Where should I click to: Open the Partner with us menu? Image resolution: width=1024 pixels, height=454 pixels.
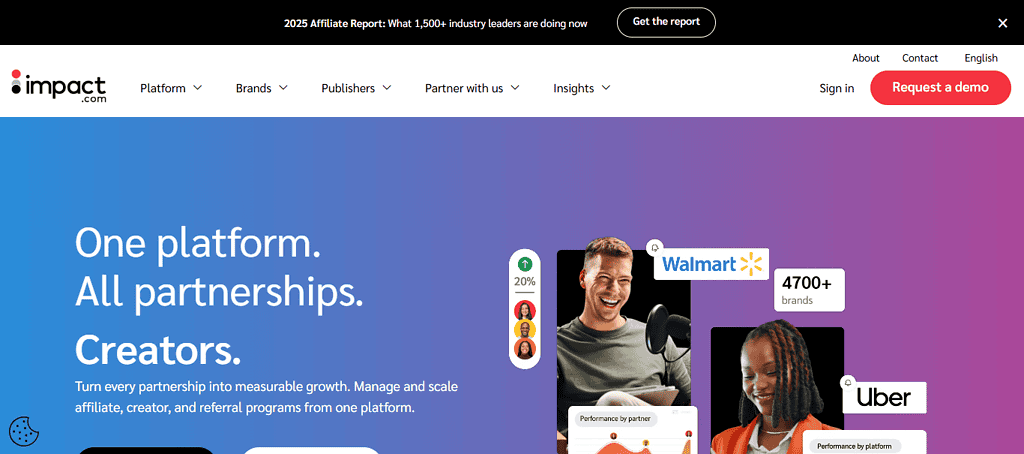(472, 88)
